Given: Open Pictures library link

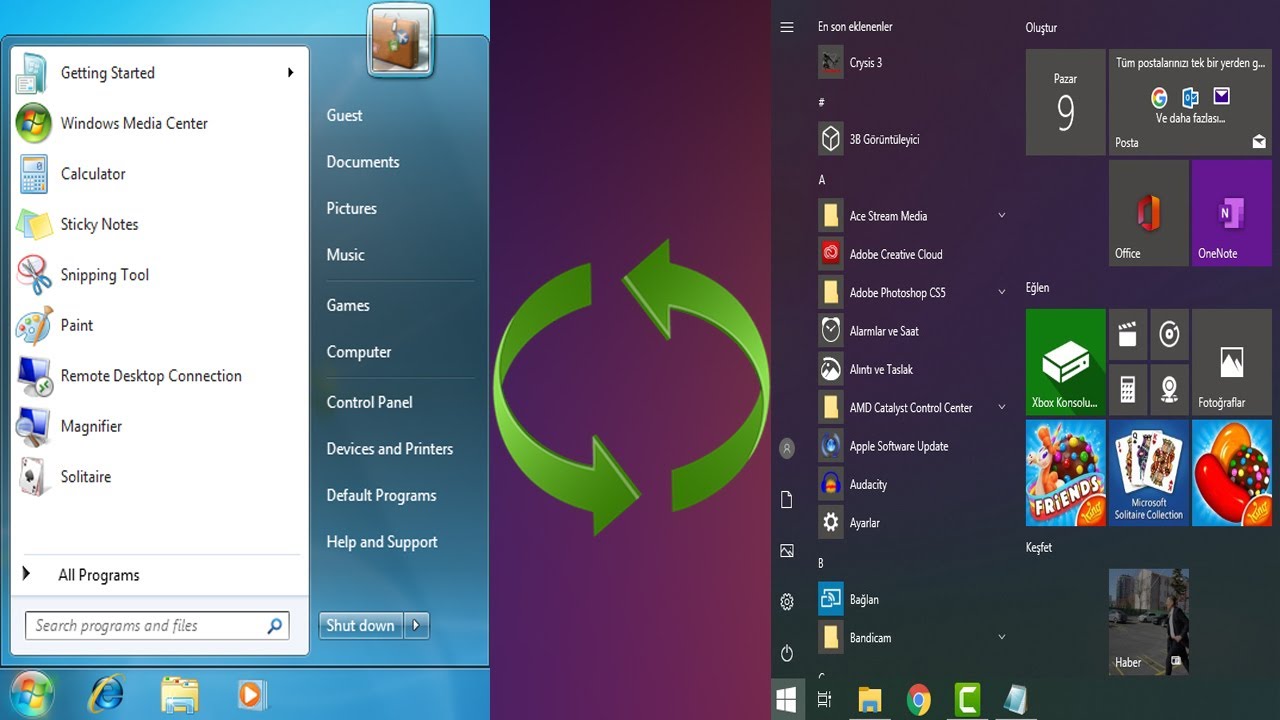Looking at the screenshot, I should (351, 208).
